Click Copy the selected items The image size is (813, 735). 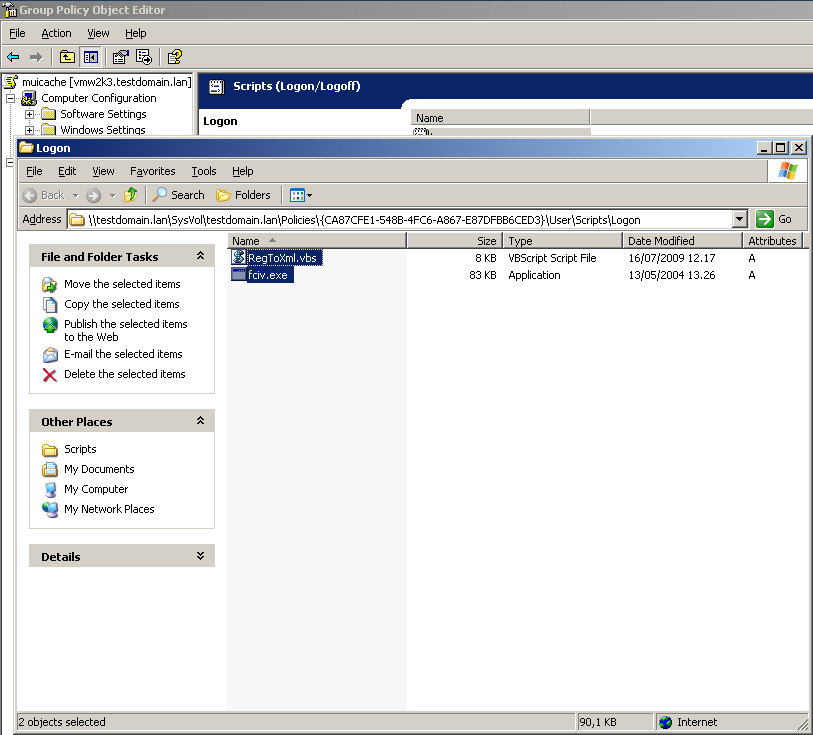tap(122, 304)
